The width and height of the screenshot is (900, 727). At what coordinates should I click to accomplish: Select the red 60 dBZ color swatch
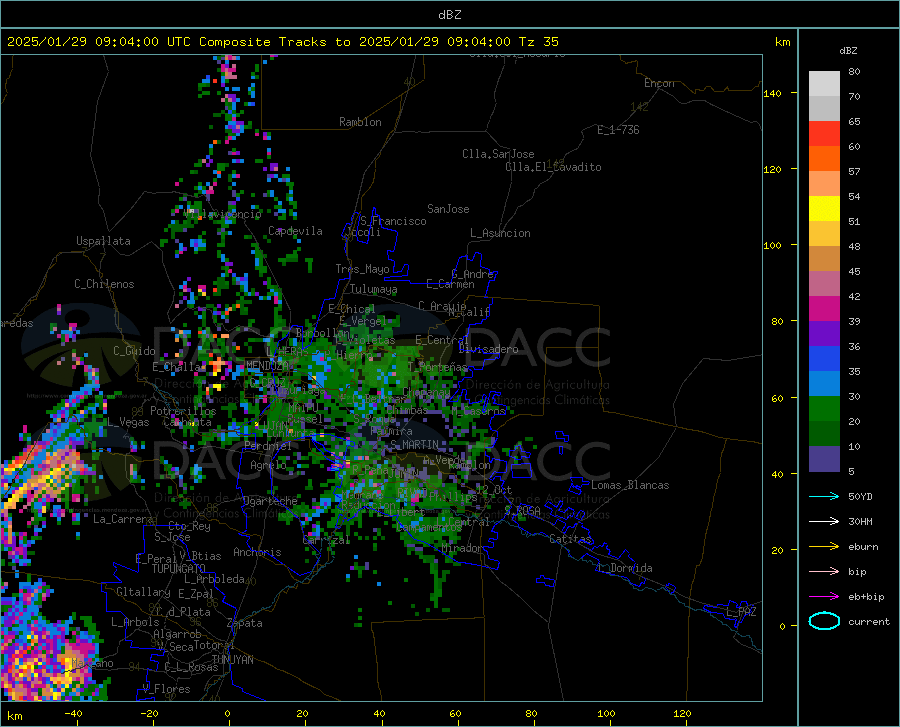click(x=824, y=134)
